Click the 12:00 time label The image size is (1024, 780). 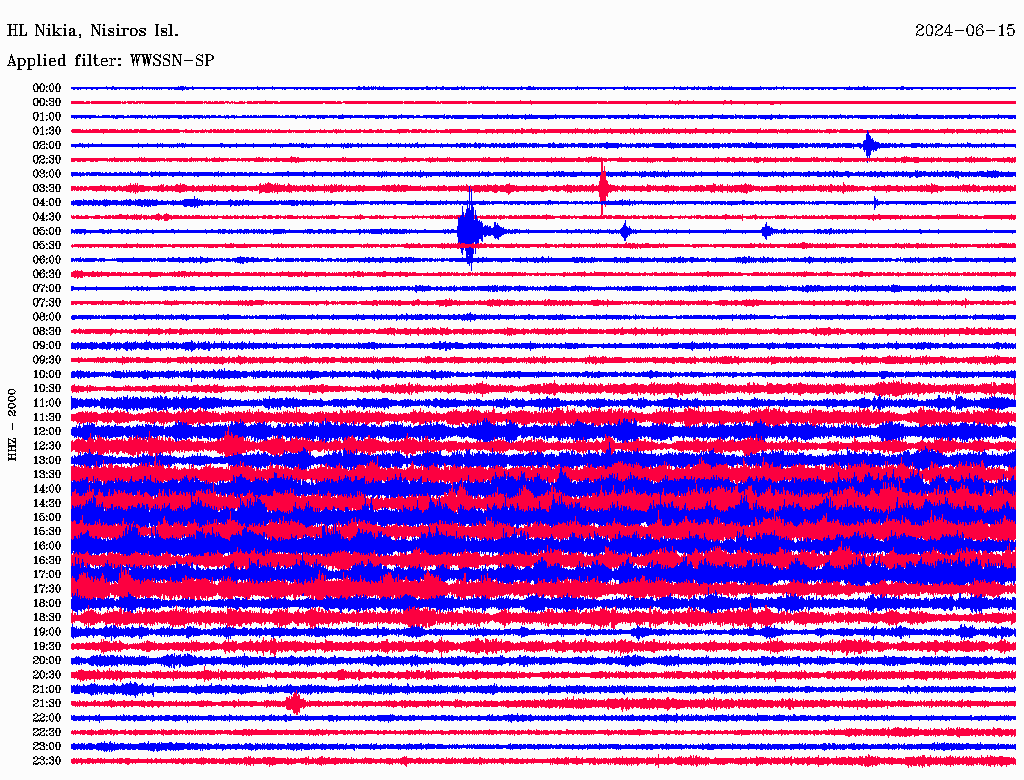[46, 431]
